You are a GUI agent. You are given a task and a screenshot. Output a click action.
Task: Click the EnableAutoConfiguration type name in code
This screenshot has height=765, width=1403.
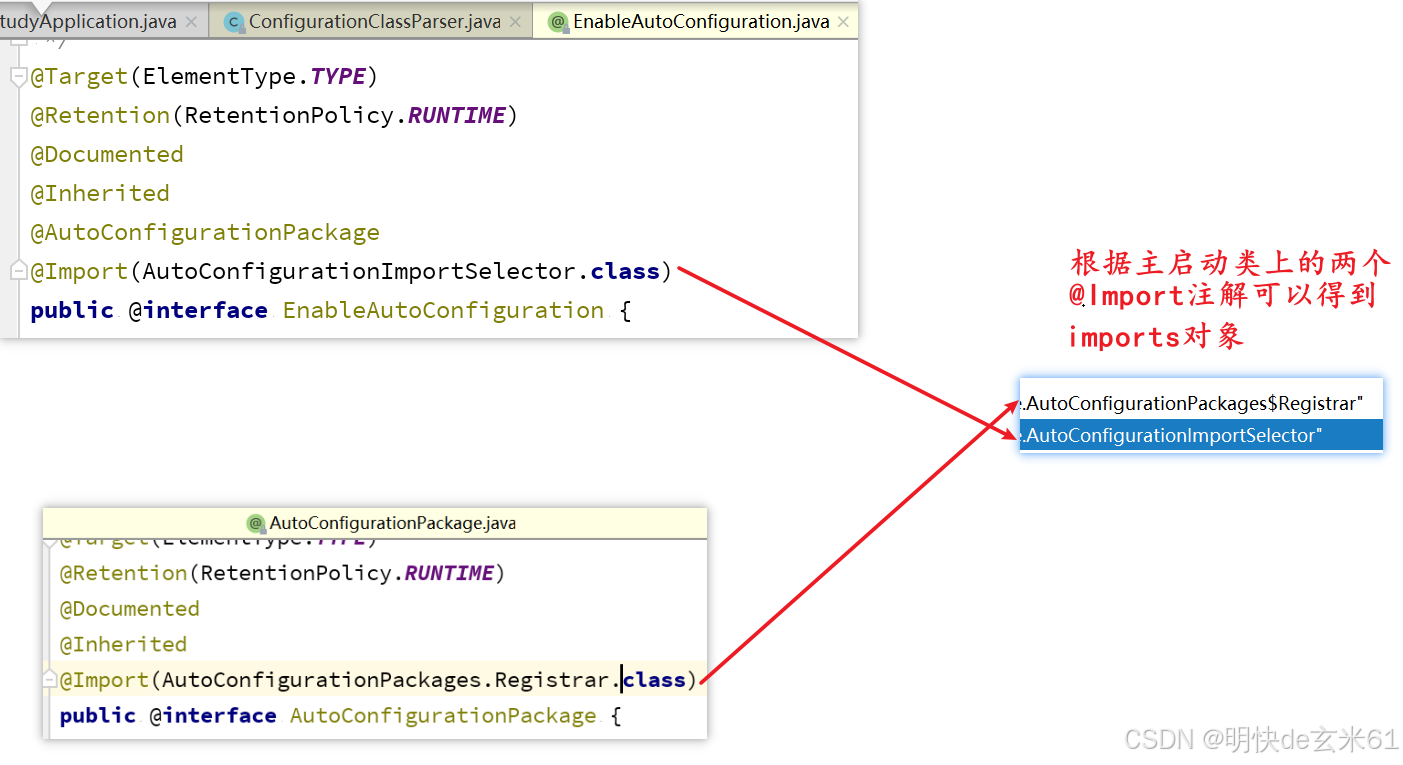point(443,311)
